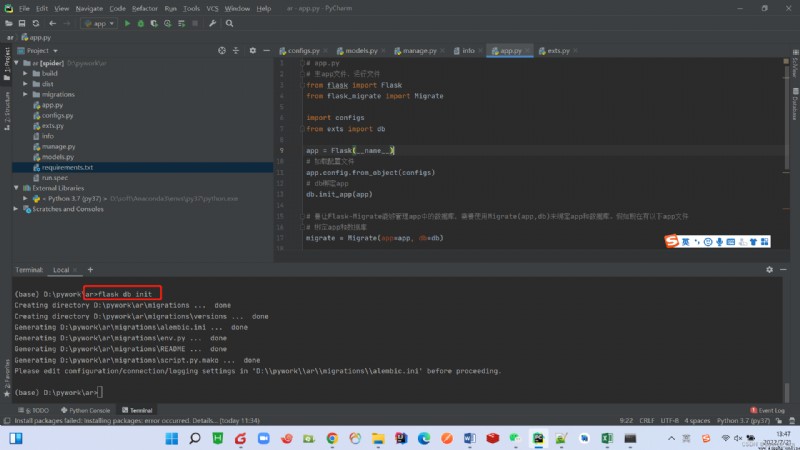Start debugging with the bug icon

141,23
